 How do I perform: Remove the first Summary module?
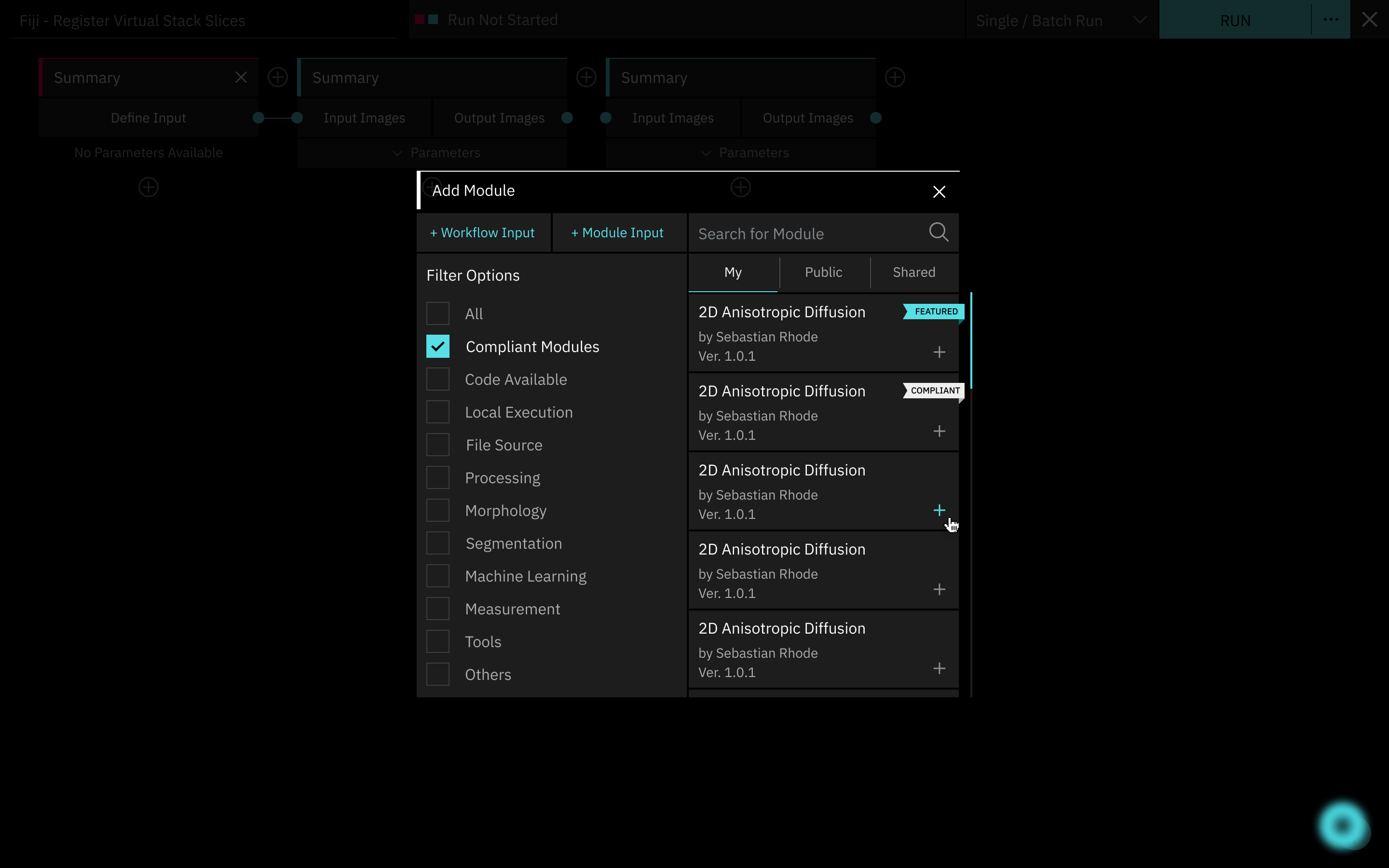pyautogui.click(x=241, y=78)
